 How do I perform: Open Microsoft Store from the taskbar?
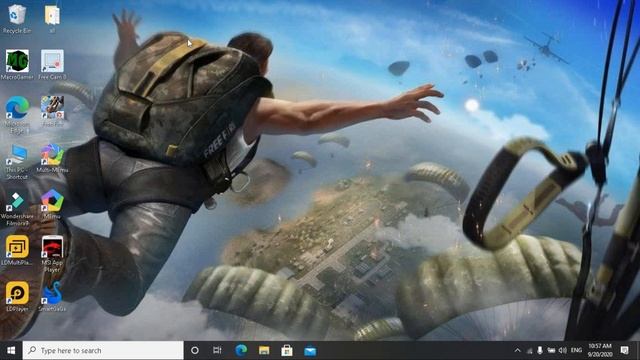tap(287, 351)
